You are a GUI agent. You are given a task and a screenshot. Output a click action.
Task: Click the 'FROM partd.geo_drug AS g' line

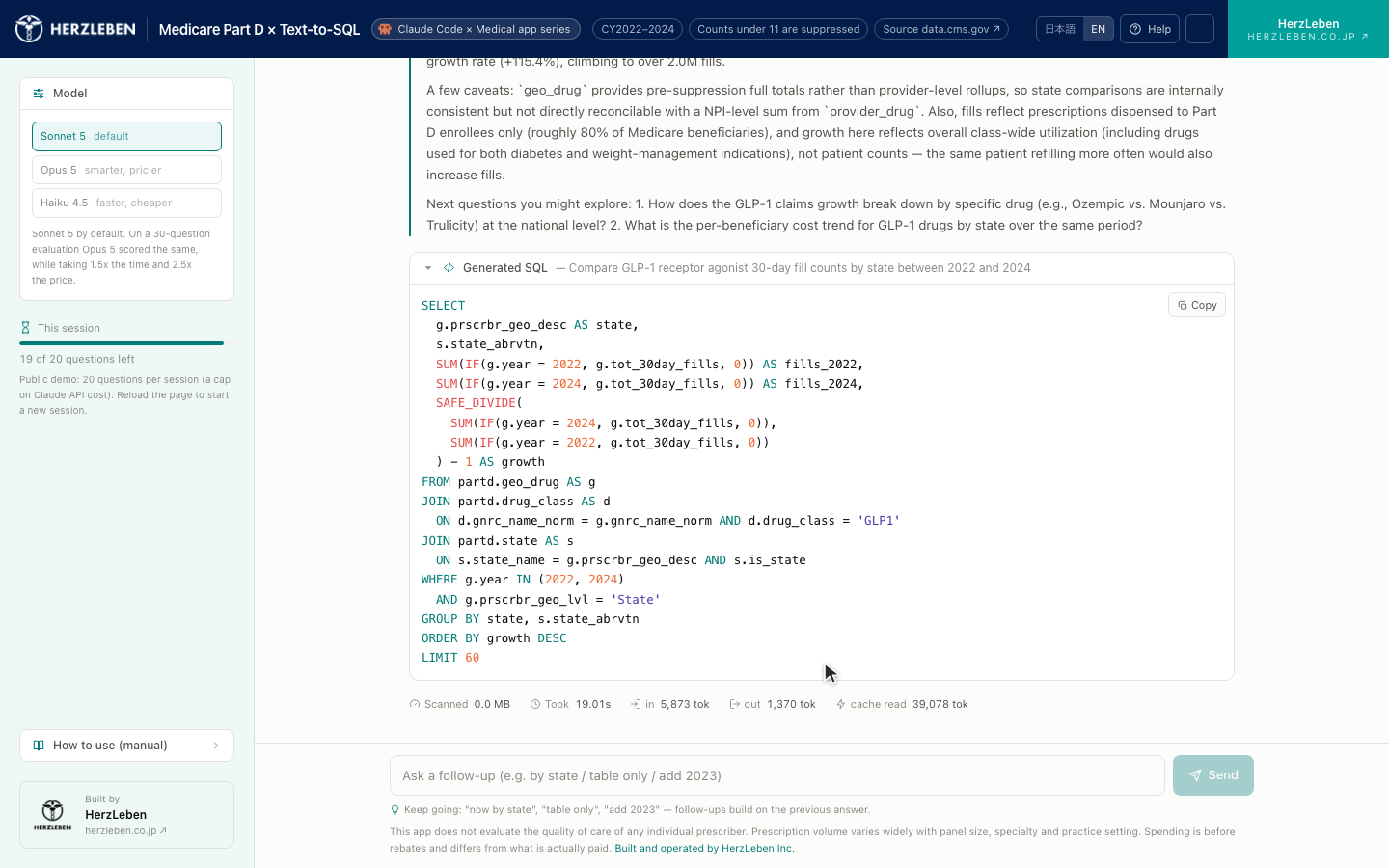click(508, 482)
